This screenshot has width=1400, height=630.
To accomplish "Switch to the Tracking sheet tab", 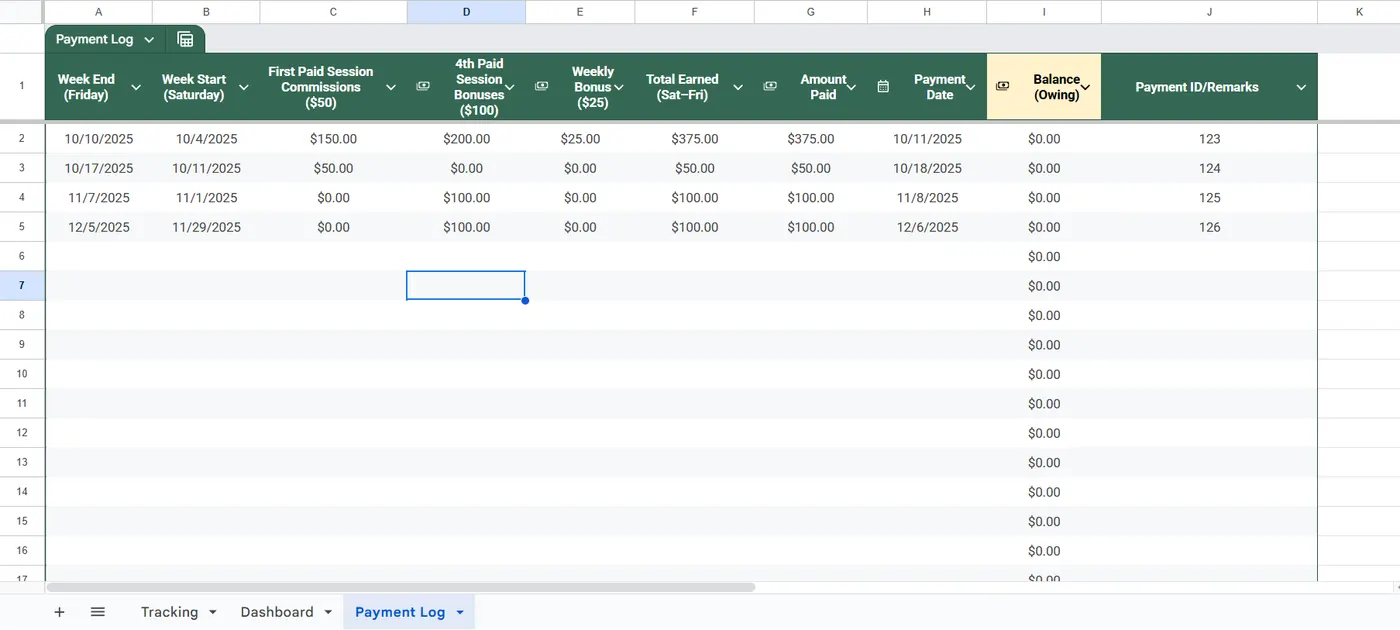I will tap(169, 612).
